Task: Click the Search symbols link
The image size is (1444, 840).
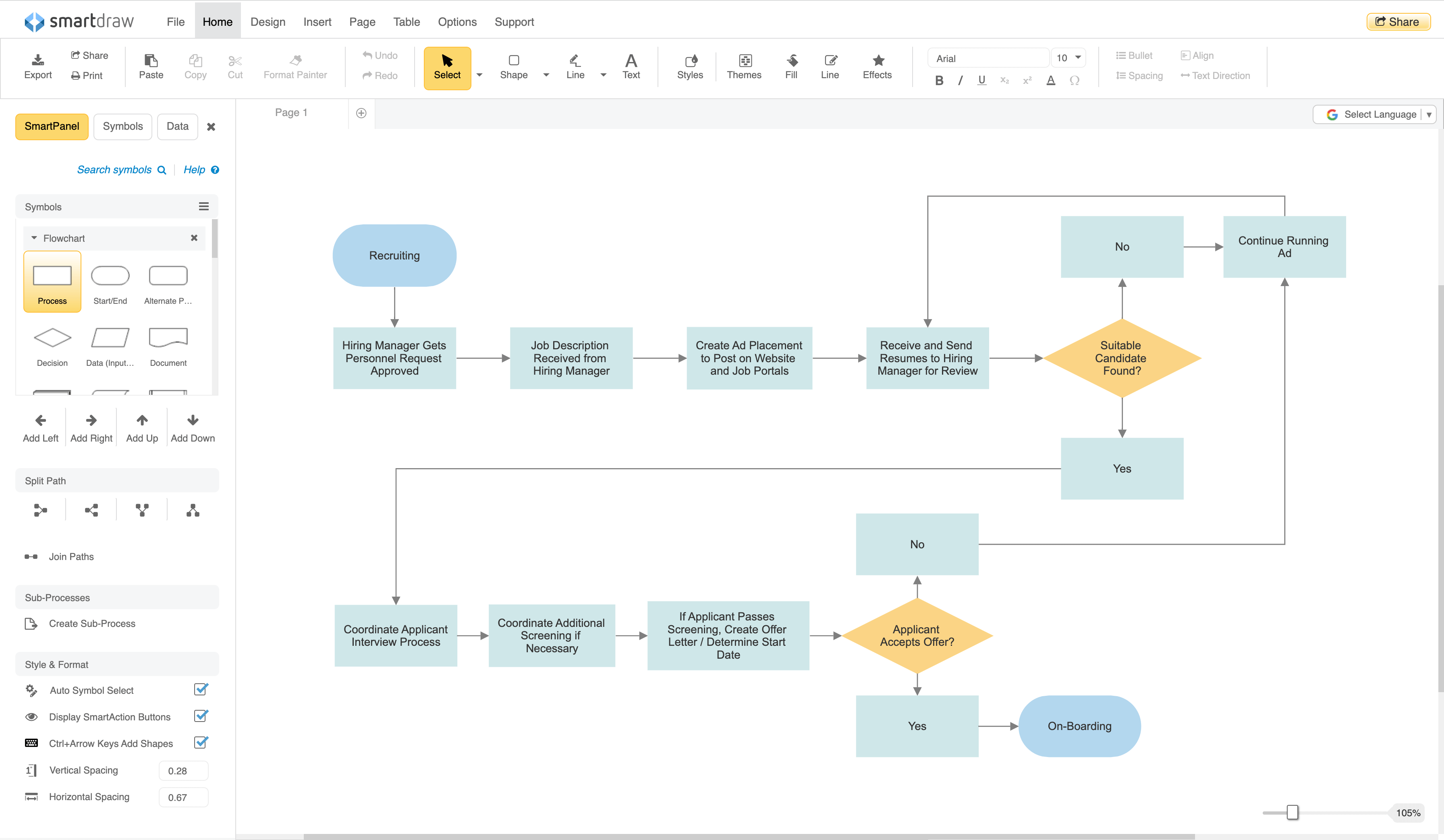Action: (122, 170)
